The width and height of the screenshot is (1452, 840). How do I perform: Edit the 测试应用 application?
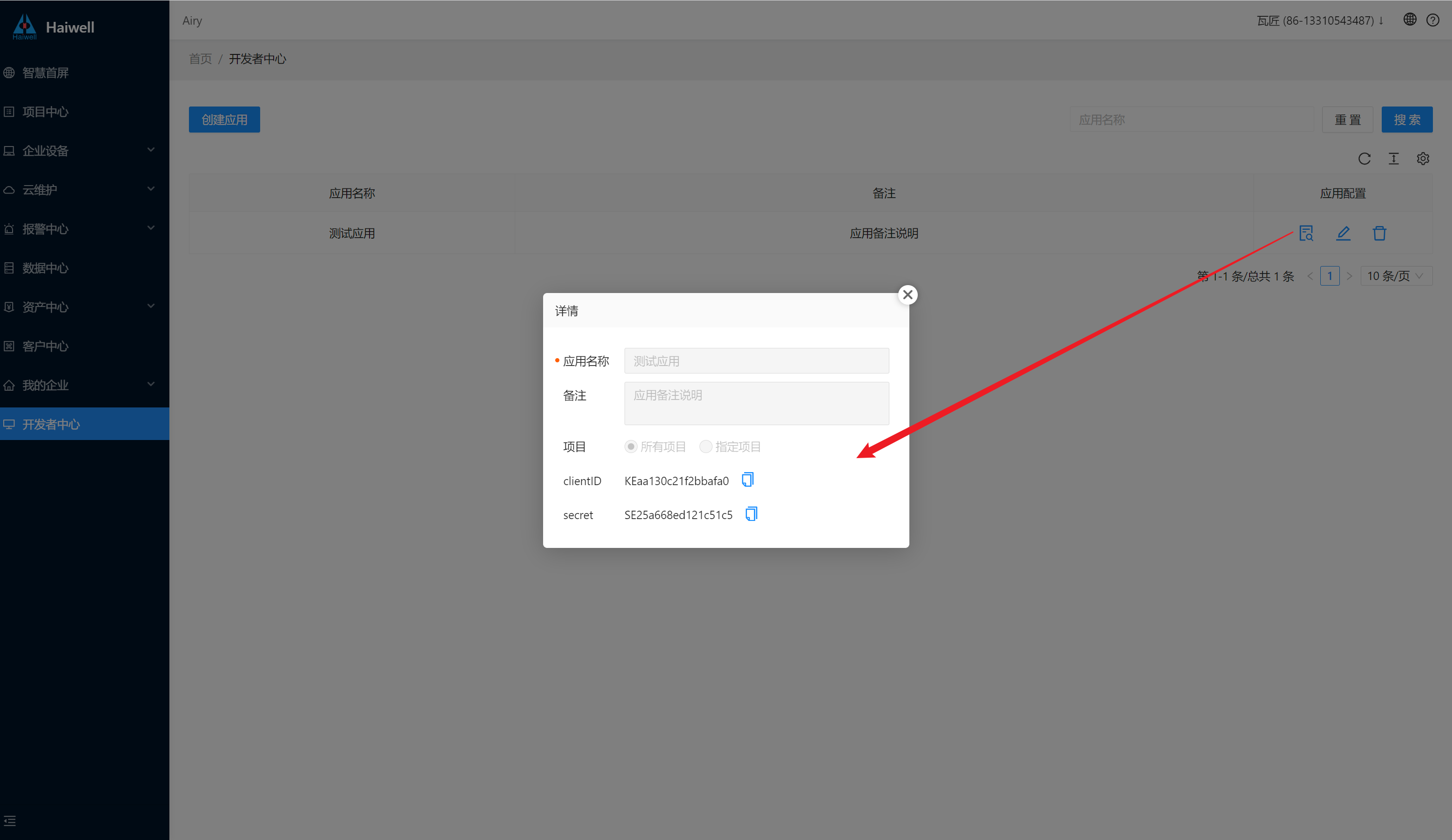[1343, 233]
